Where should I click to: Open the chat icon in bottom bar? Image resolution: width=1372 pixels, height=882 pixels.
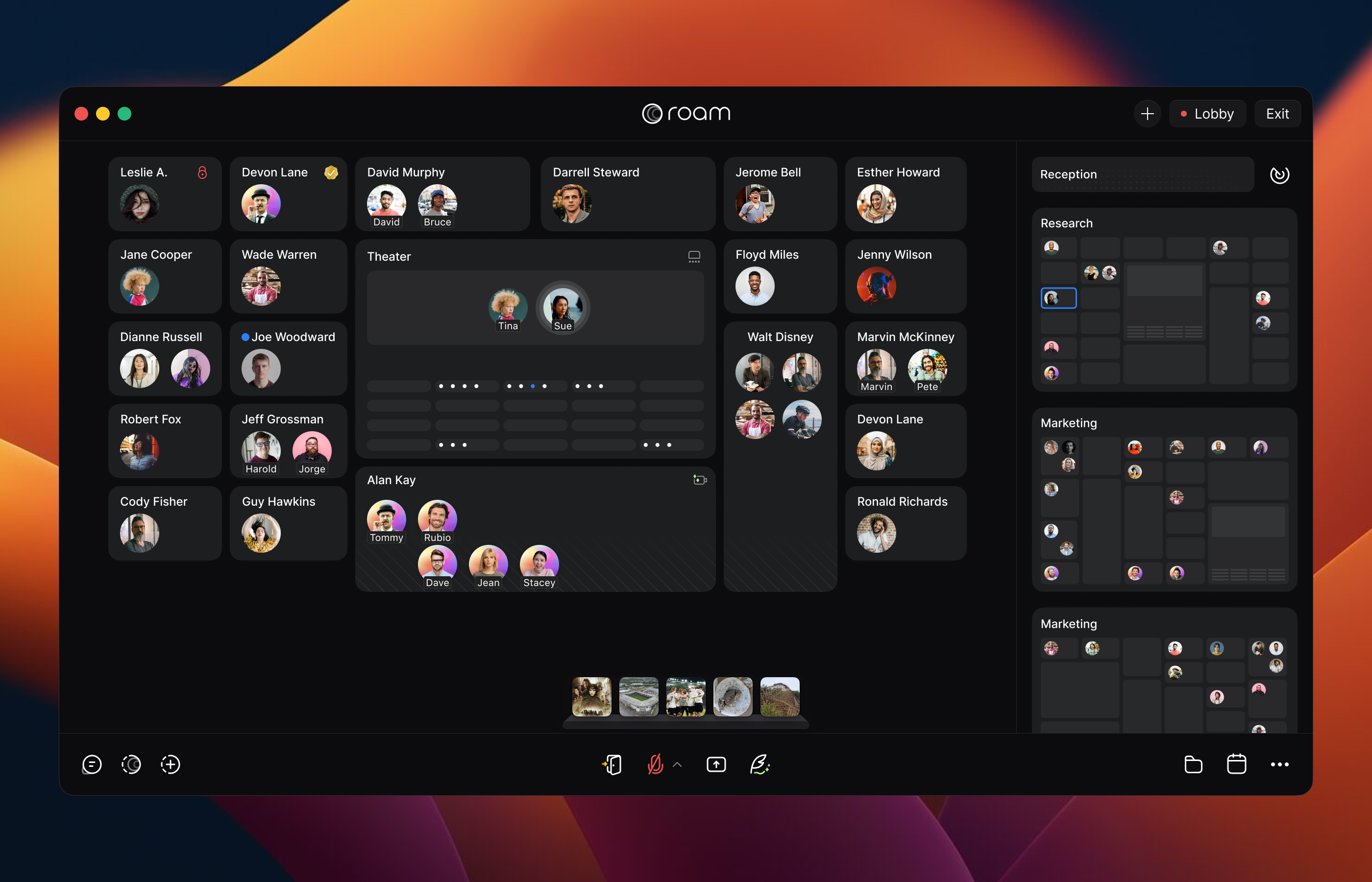(x=92, y=764)
